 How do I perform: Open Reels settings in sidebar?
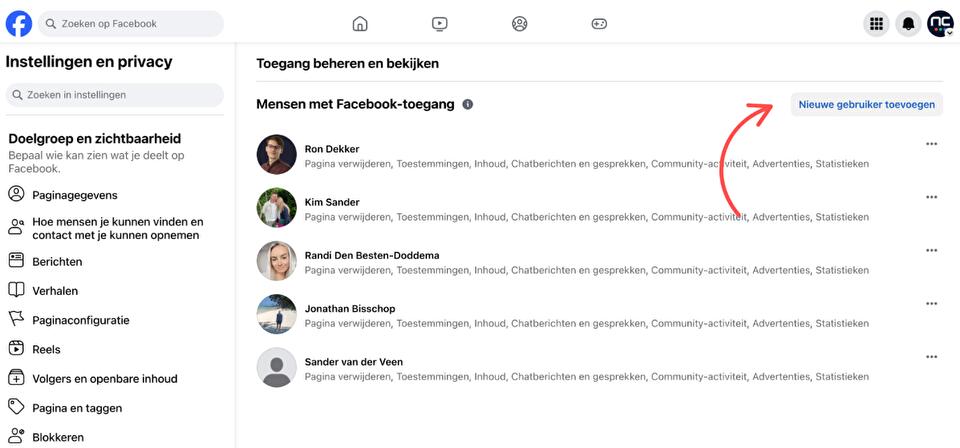click(46, 349)
